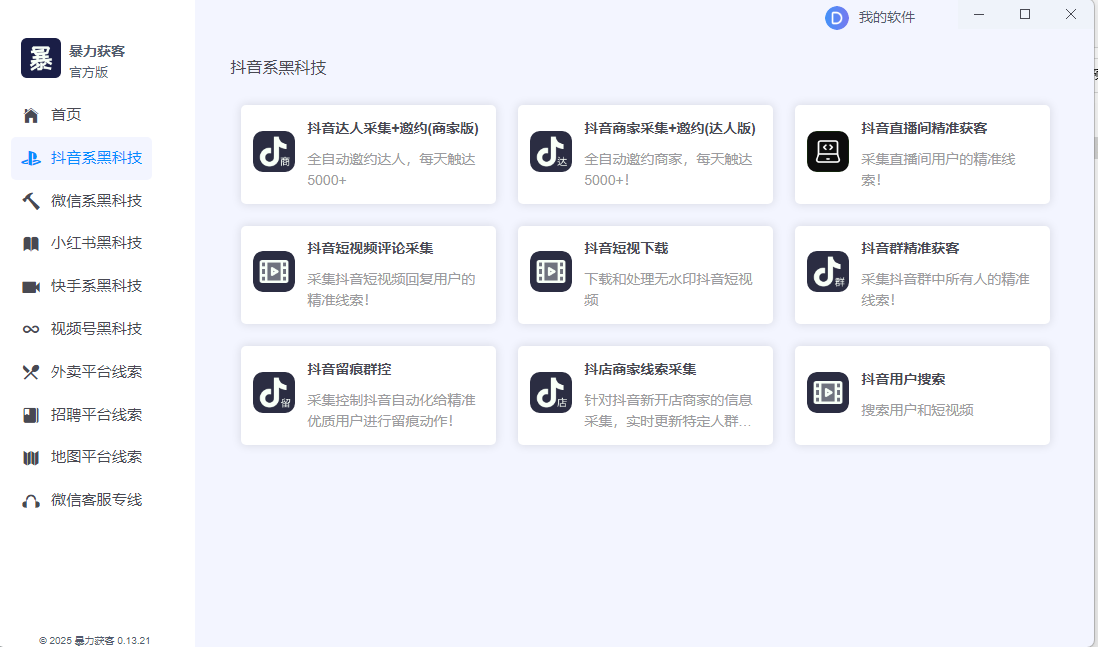Click the 抖音短视频评论采集 film icon
The width and height of the screenshot is (1098, 647).
click(274, 272)
